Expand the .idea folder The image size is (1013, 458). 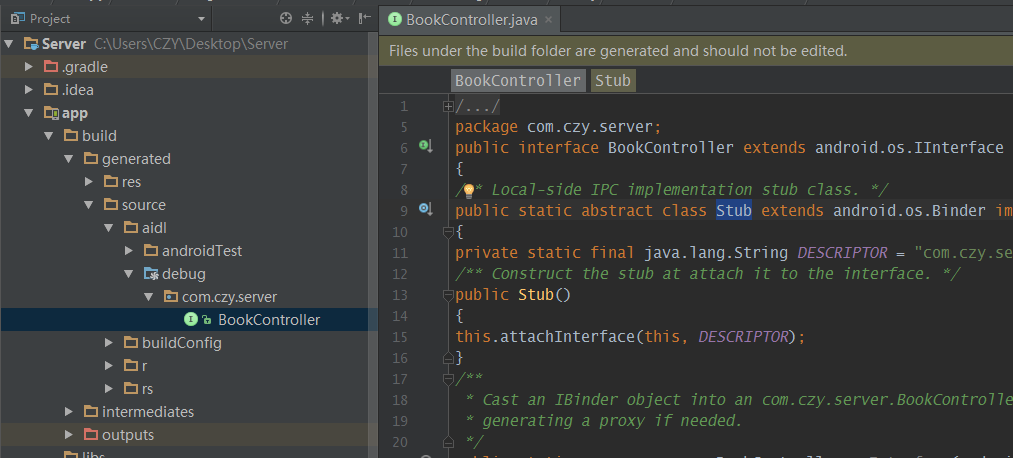pos(28,90)
